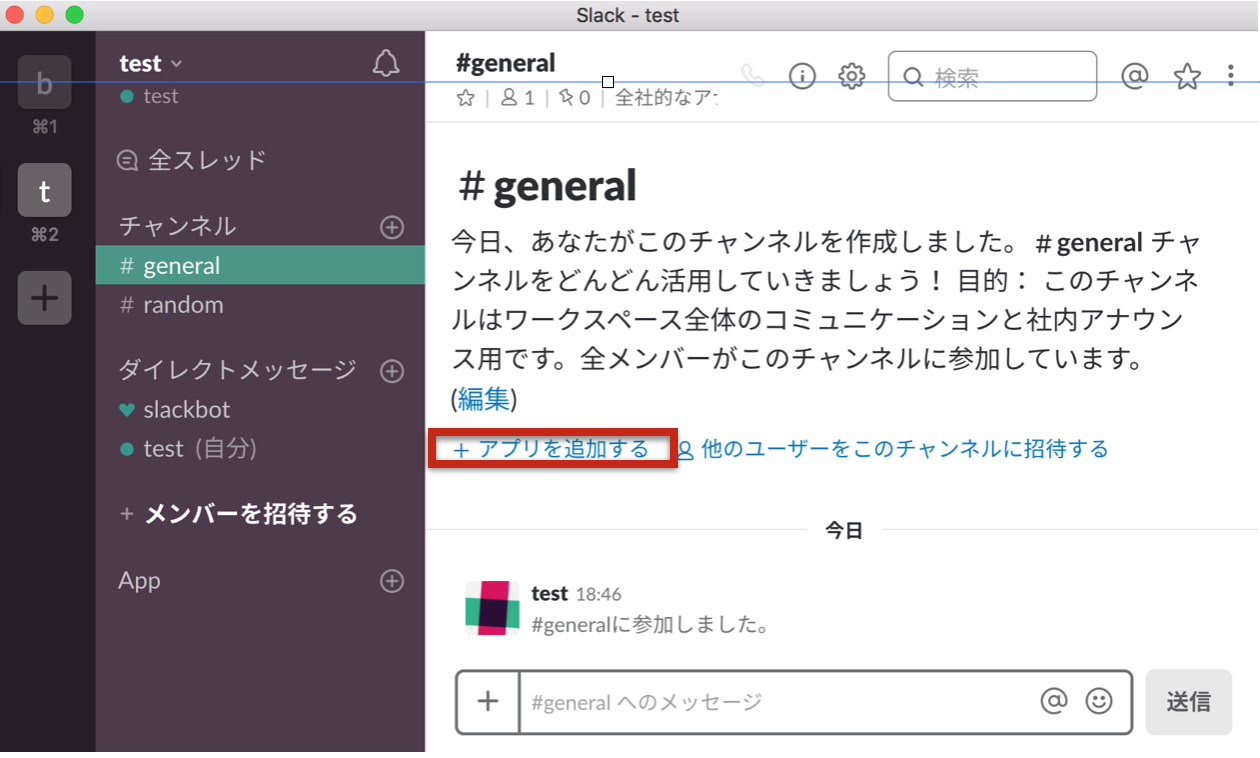The image size is (1260, 758).
Task: Click the アプリを追加する link
Action: click(552, 449)
